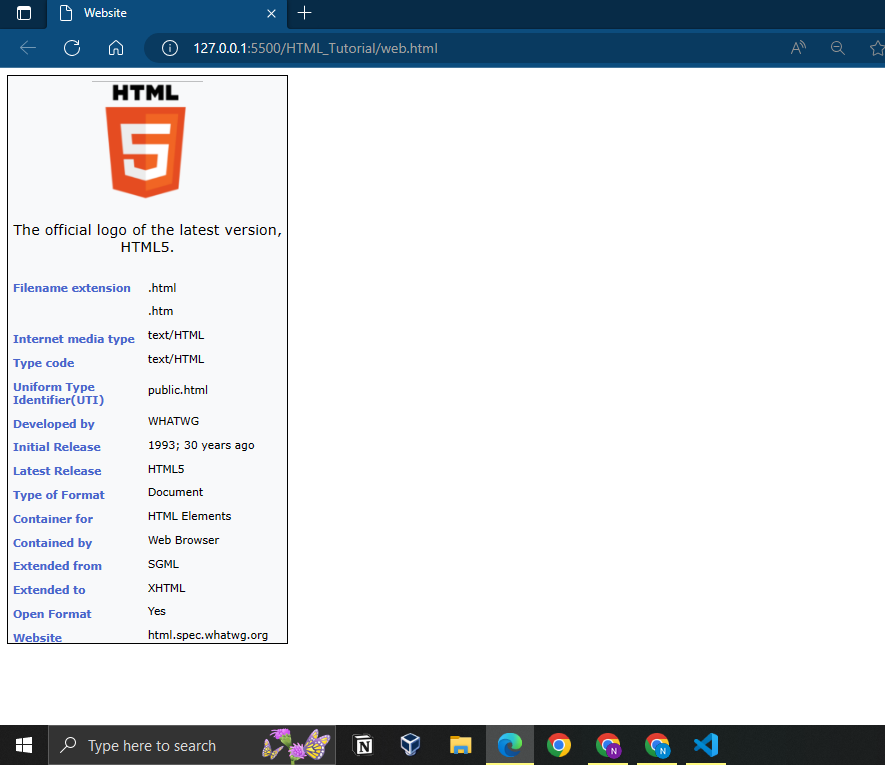
Task: Click text/HTML next to Internet media type
Action: point(176,335)
